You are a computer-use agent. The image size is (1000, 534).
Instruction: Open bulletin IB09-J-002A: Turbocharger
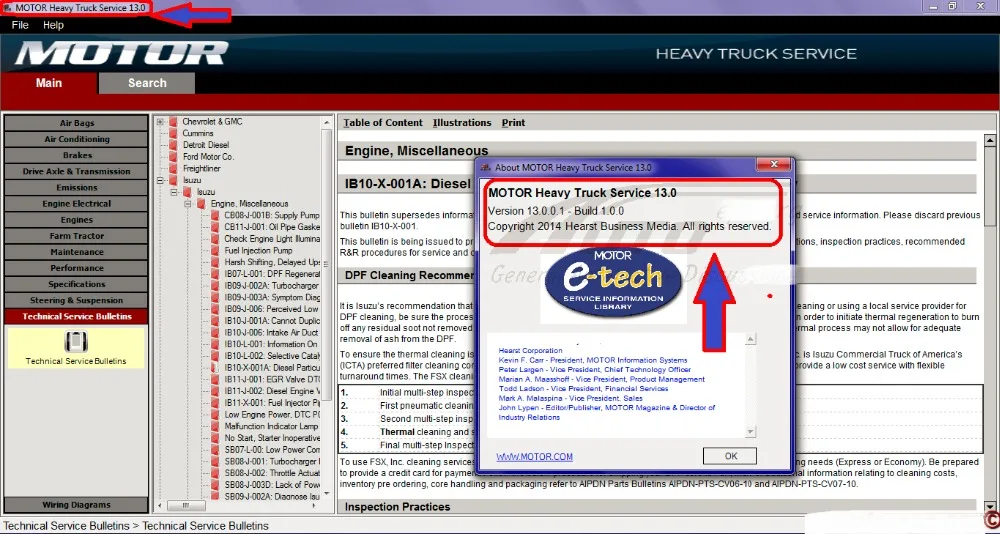tap(272, 286)
